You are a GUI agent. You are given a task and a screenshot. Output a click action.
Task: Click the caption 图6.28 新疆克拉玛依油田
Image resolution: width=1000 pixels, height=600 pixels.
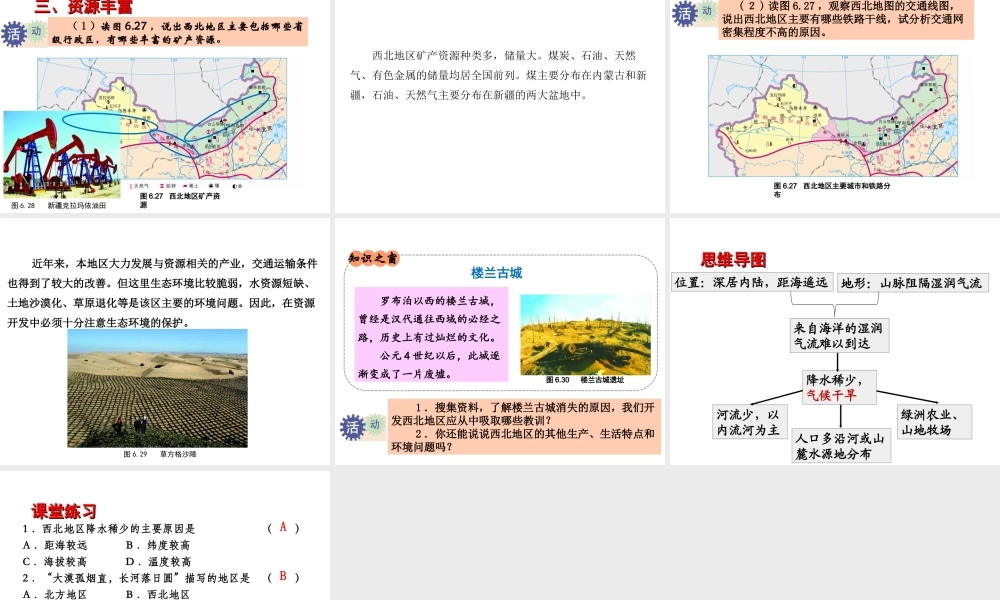(x=59, y=206)
